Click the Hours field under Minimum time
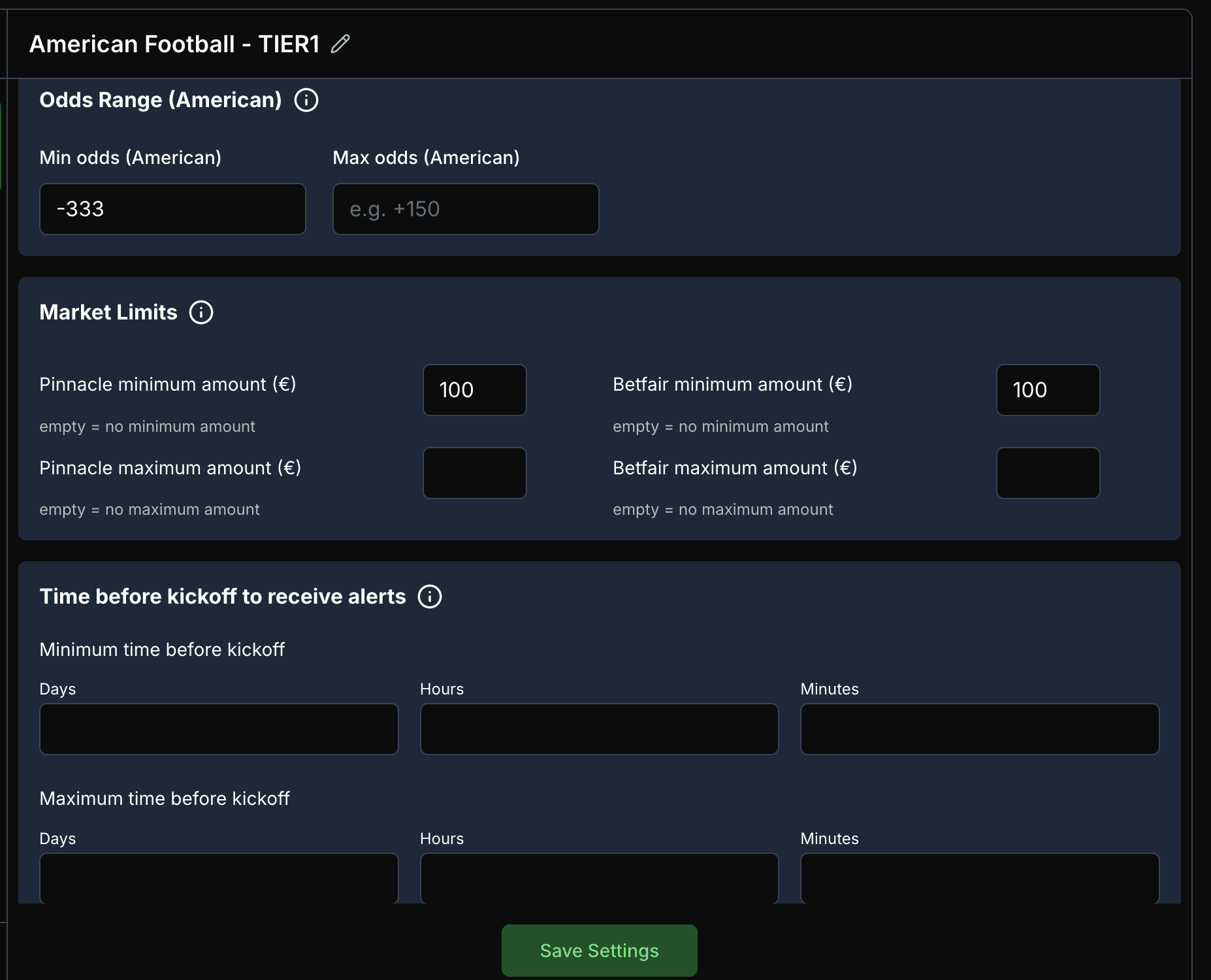Viewport: 1211px width, 980px height. [x=599, y=728]
